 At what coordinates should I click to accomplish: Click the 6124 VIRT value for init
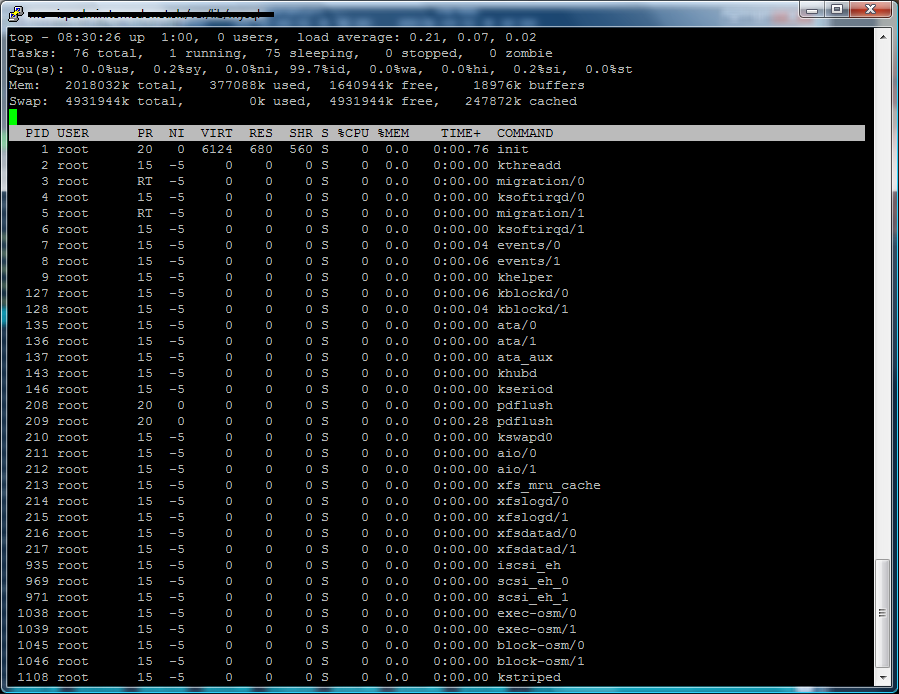[x=217, y=149]
